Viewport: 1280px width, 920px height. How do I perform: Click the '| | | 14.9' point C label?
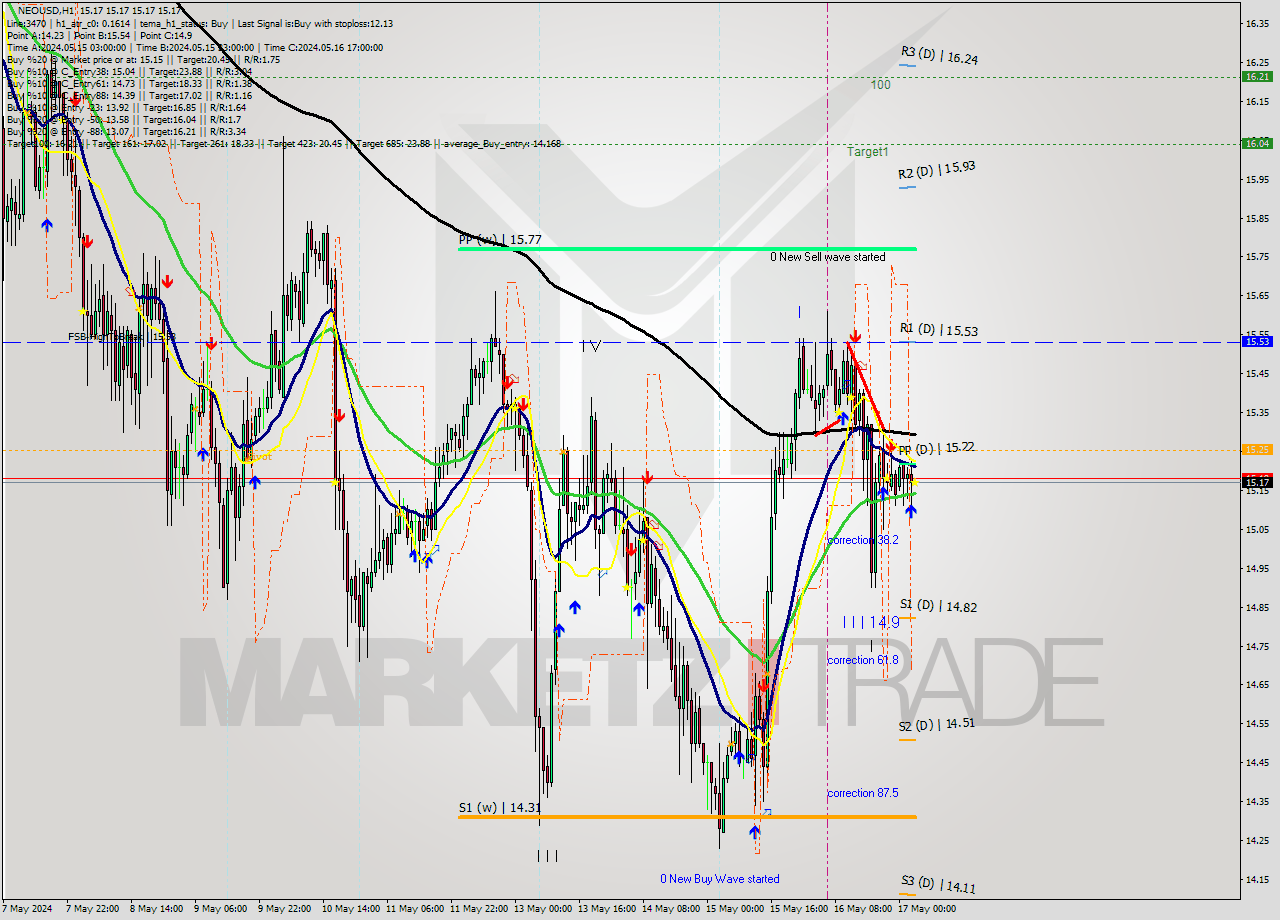(x=871, y=622)
